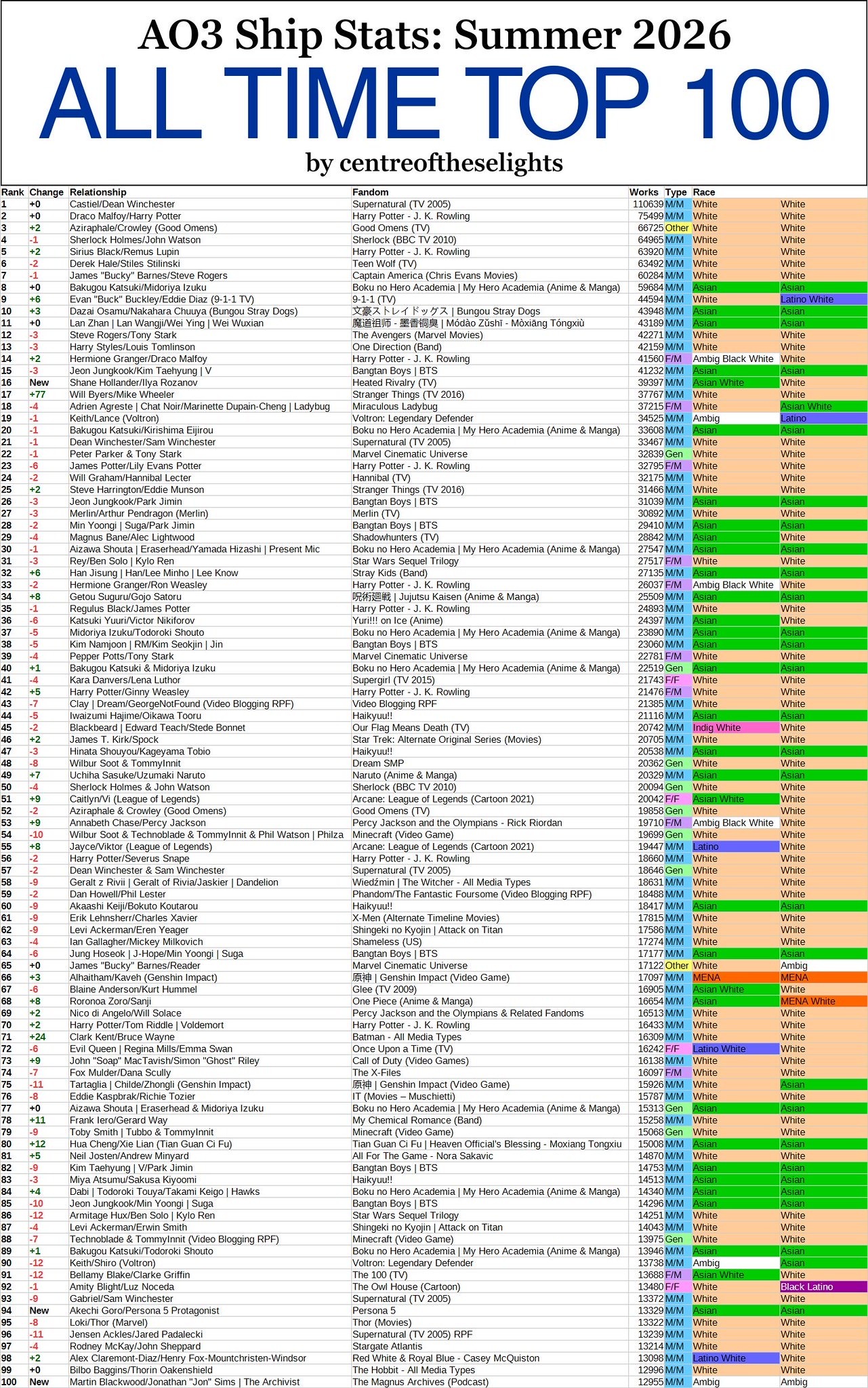Click the works count "110639"
The image size is (868, 1388).
point(648,204)
